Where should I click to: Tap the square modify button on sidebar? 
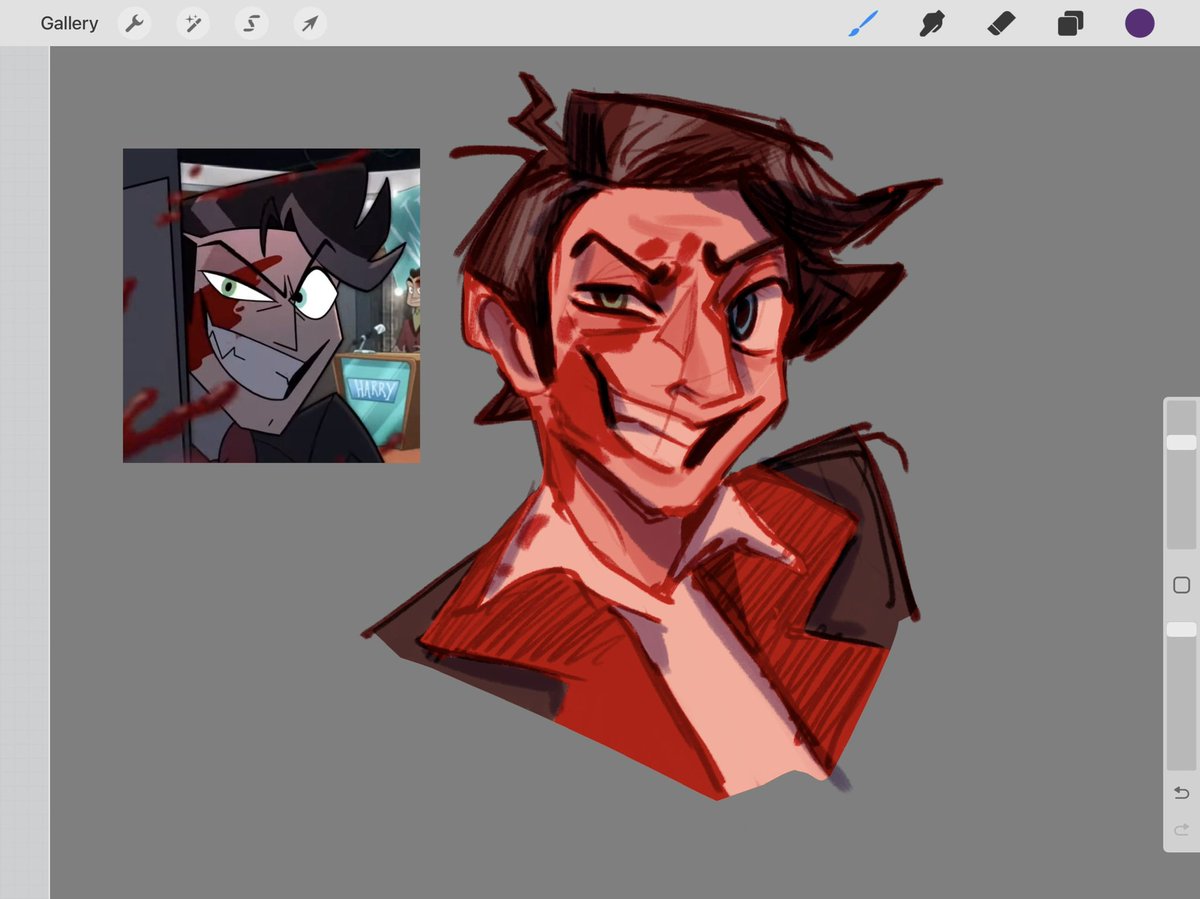pos(1181,585)
